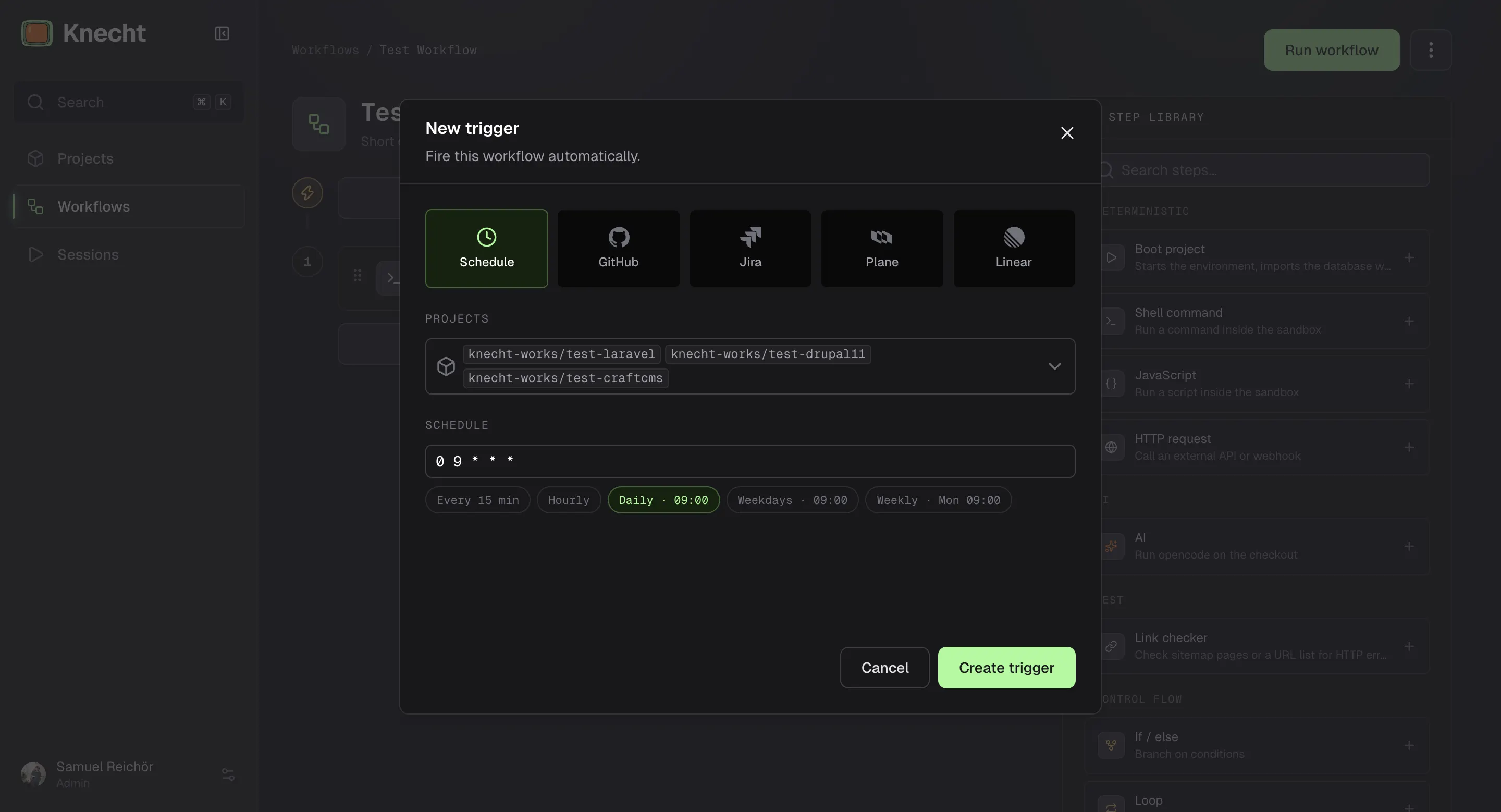Choose the Weekly Mon 09:00 preset
Image resolution: width=1501 pixels, height=812 pixels.
click(x=938, y=500)
